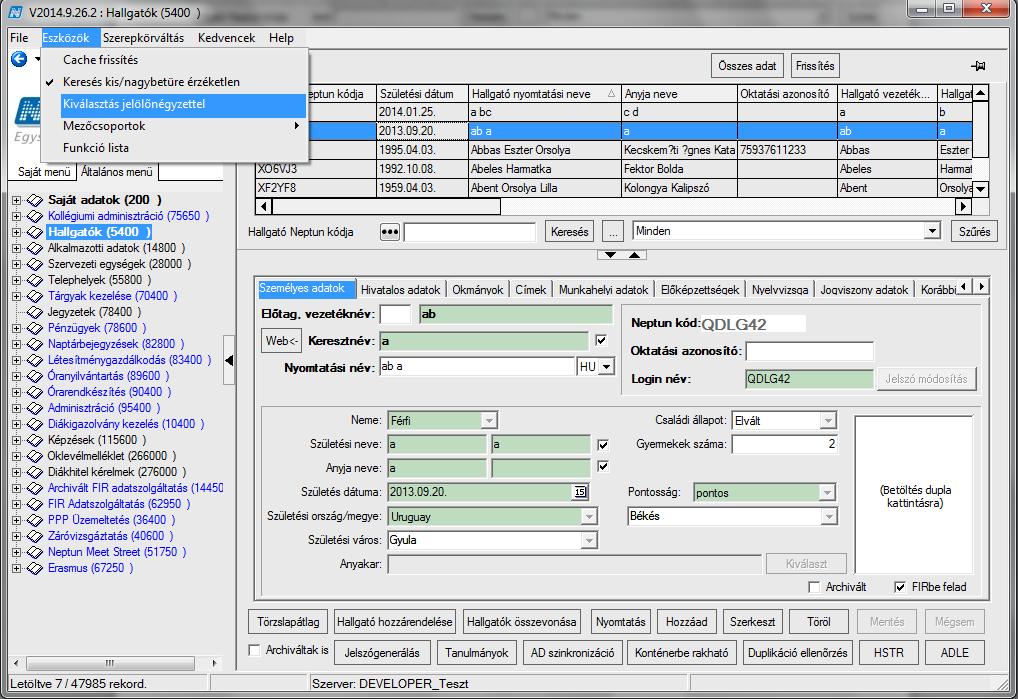Click the Összes adat button

point(747,66)
